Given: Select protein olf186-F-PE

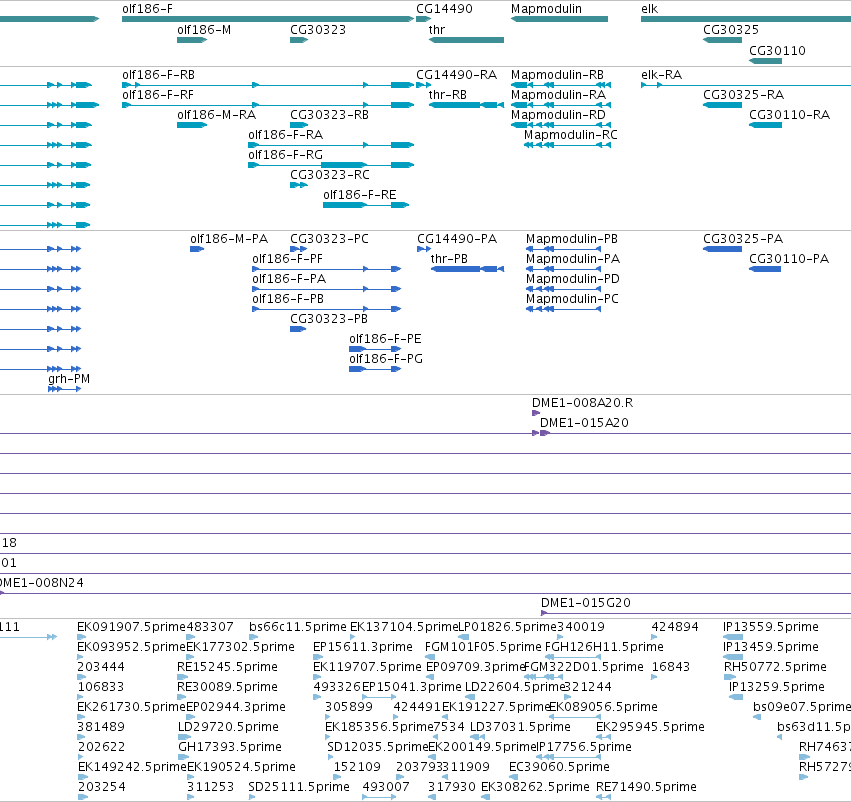Looking at the screenshot, I should (x=375, y=349).
